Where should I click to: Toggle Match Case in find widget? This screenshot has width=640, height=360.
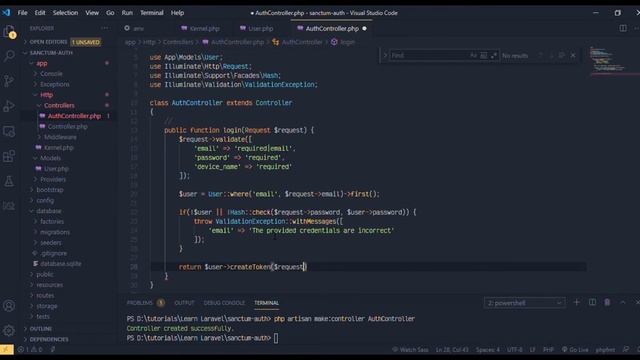pos(473,55)
